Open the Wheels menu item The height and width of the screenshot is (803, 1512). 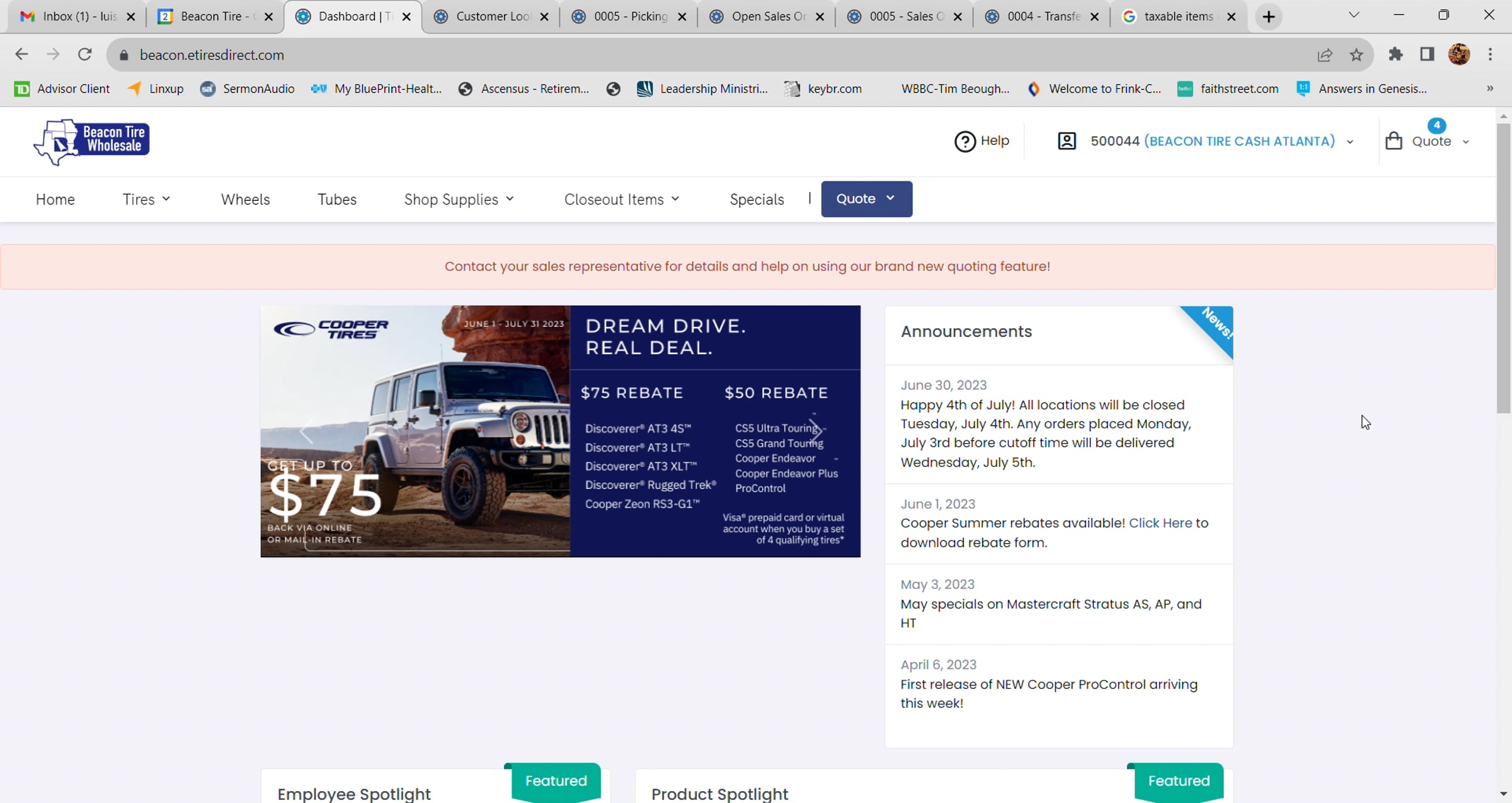245,199
